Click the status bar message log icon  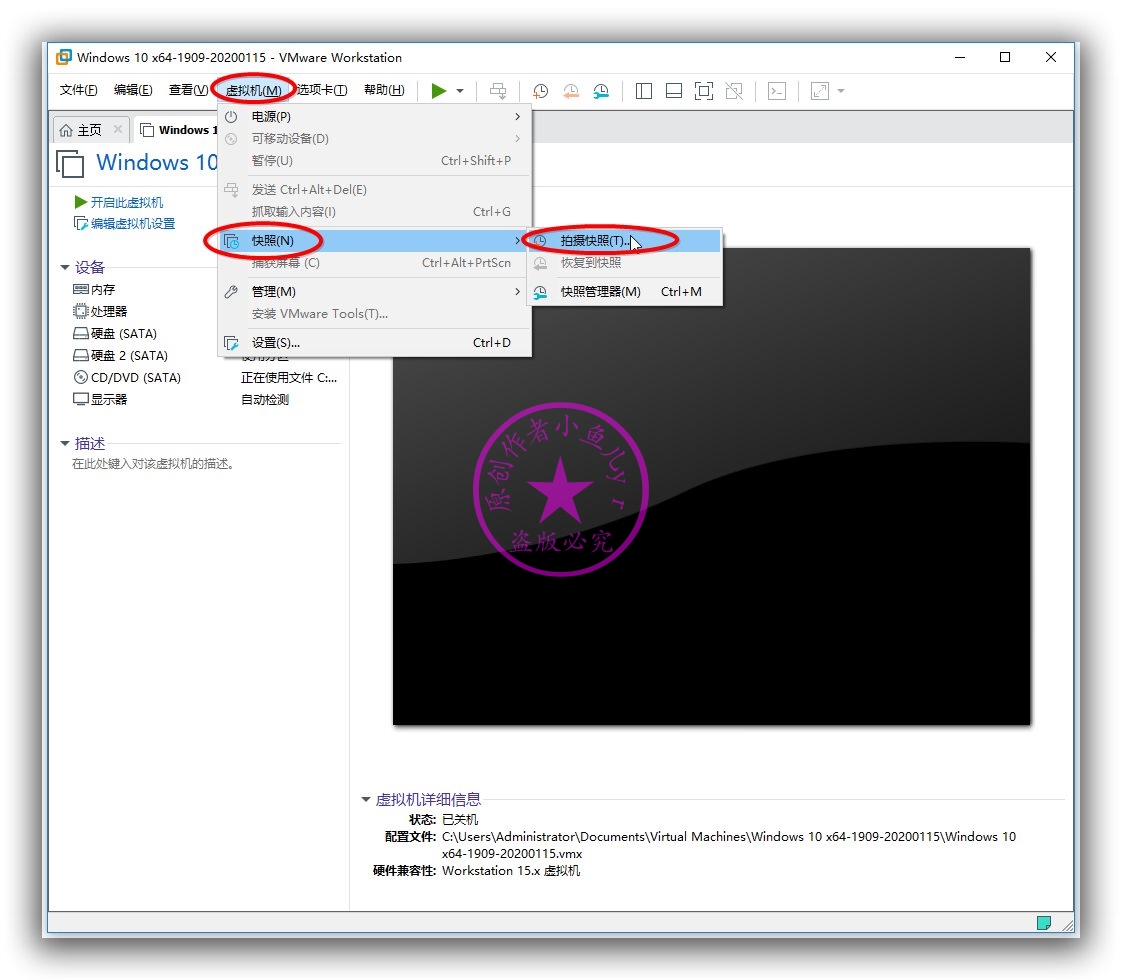click(x=1044, y=923)
